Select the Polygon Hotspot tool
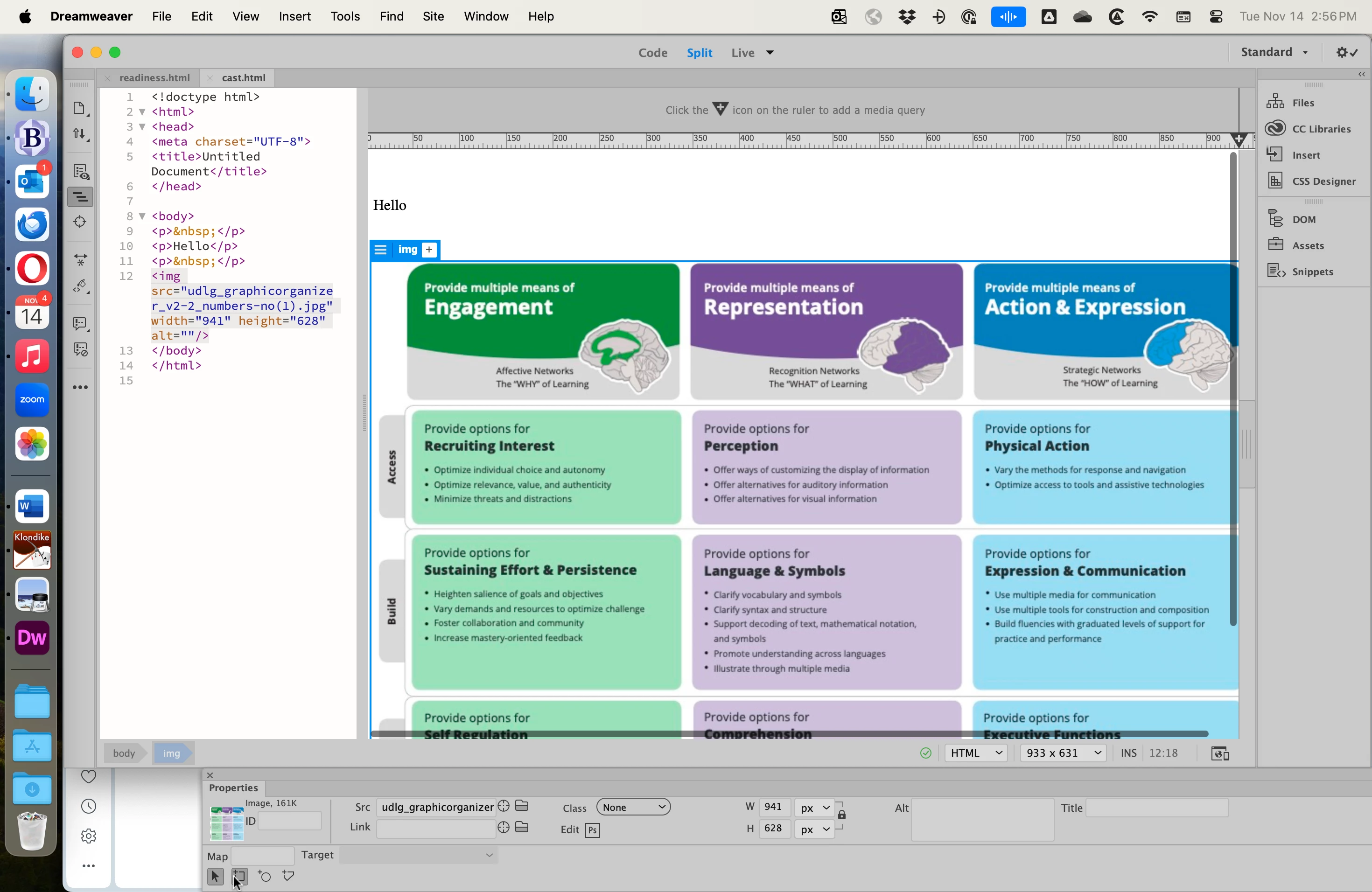Image resolution: width=1372 pixels, height=892 pixels. point(289,877)
